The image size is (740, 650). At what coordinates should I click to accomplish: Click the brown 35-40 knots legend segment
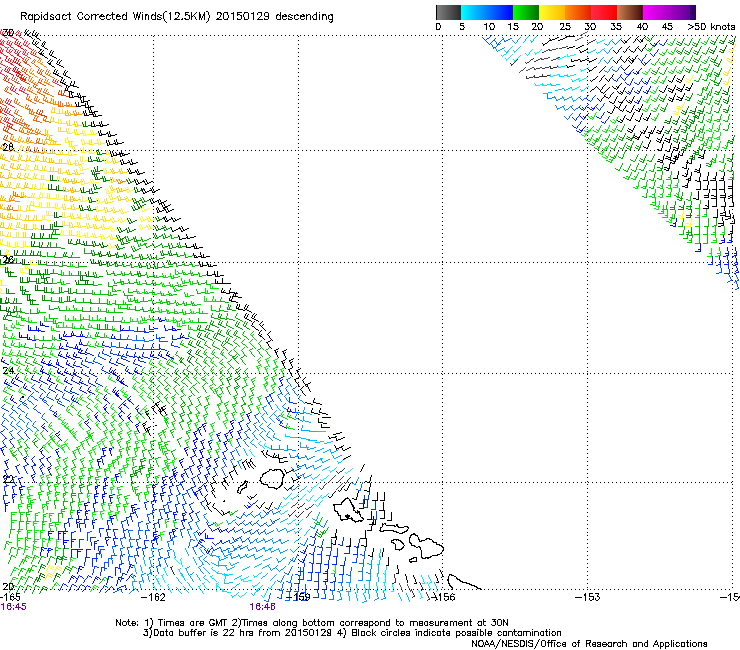pyautogui.click(x=630, y=12)
